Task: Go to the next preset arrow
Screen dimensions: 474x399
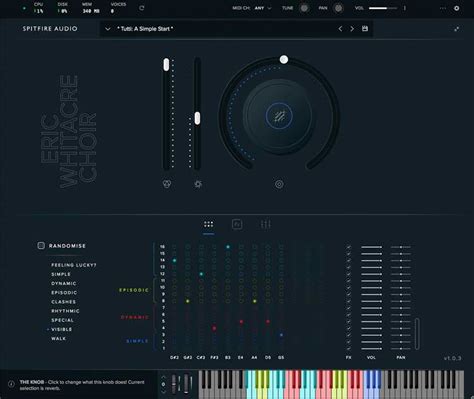Action: (x=352, y=29)
